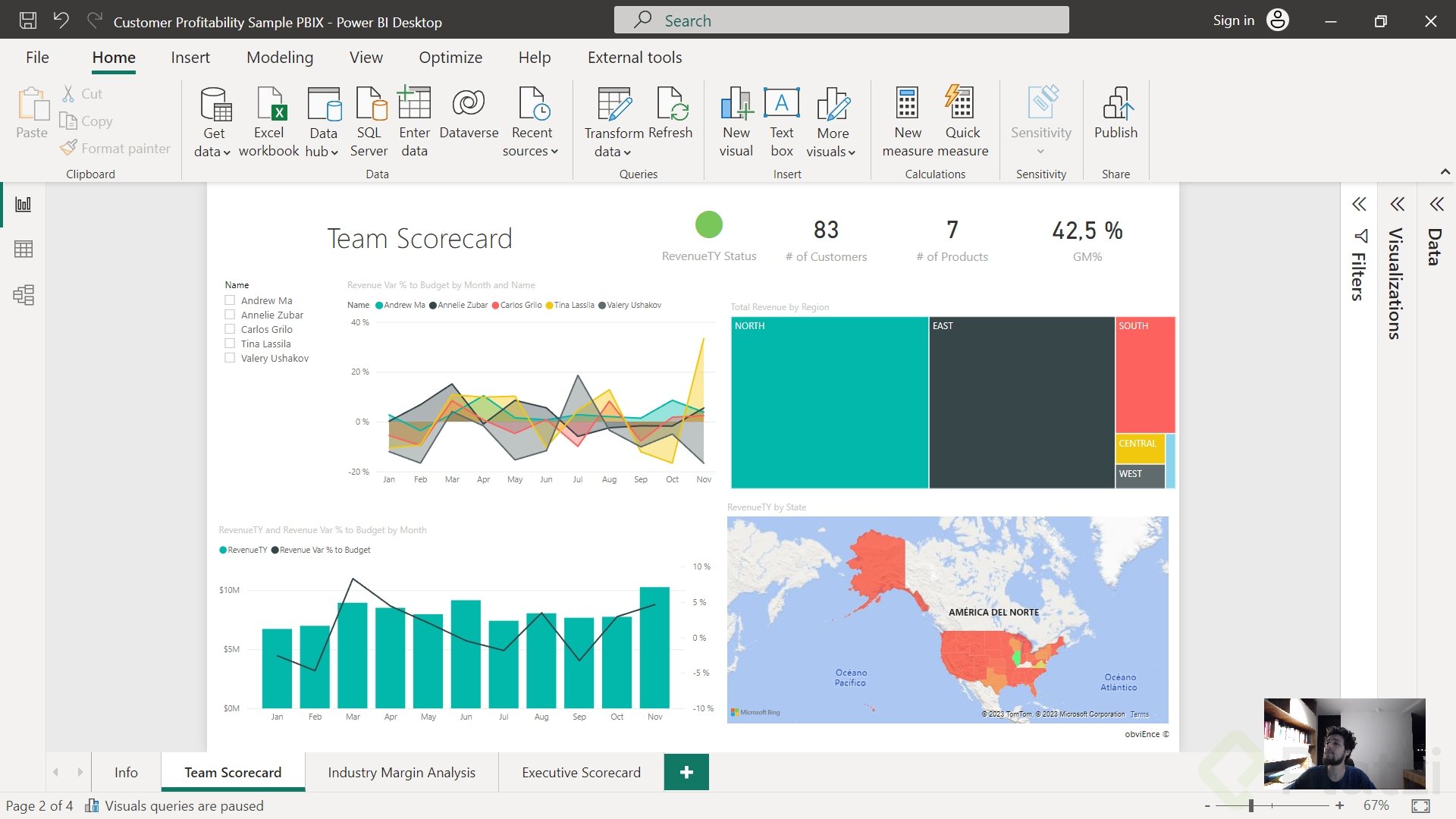
Task: Switch to the Table view icon
Action: pyautogui.click(x=24, y=249)
